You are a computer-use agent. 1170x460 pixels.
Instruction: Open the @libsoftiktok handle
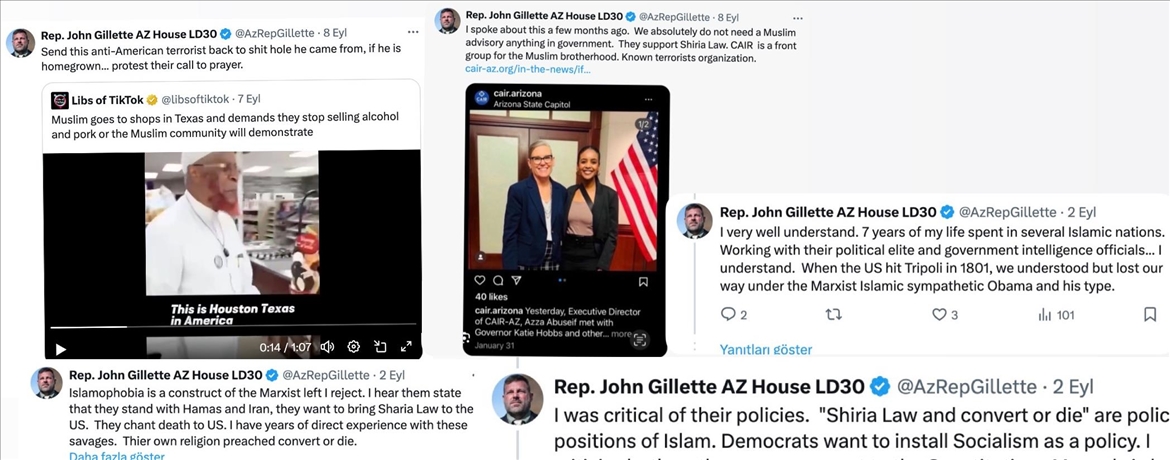(x=194, y=99)
